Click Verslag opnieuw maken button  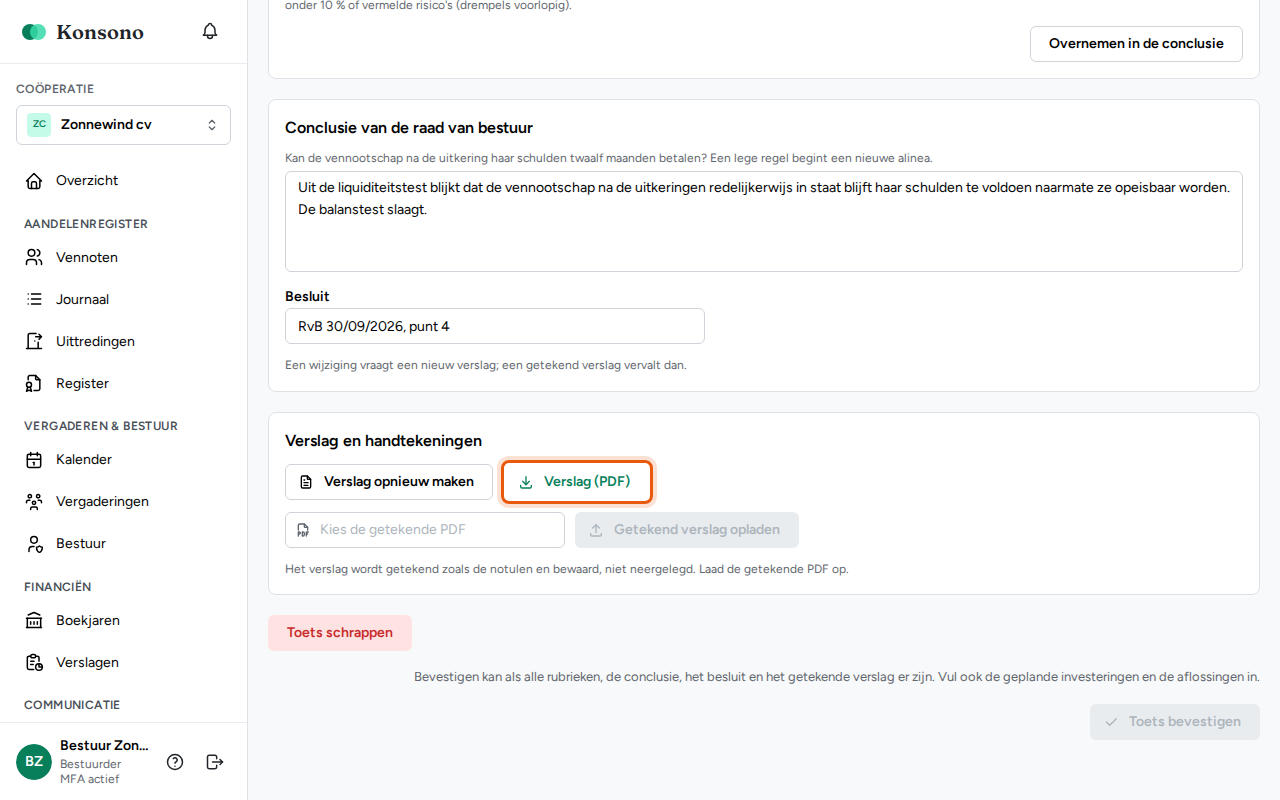tap(389, 482)
